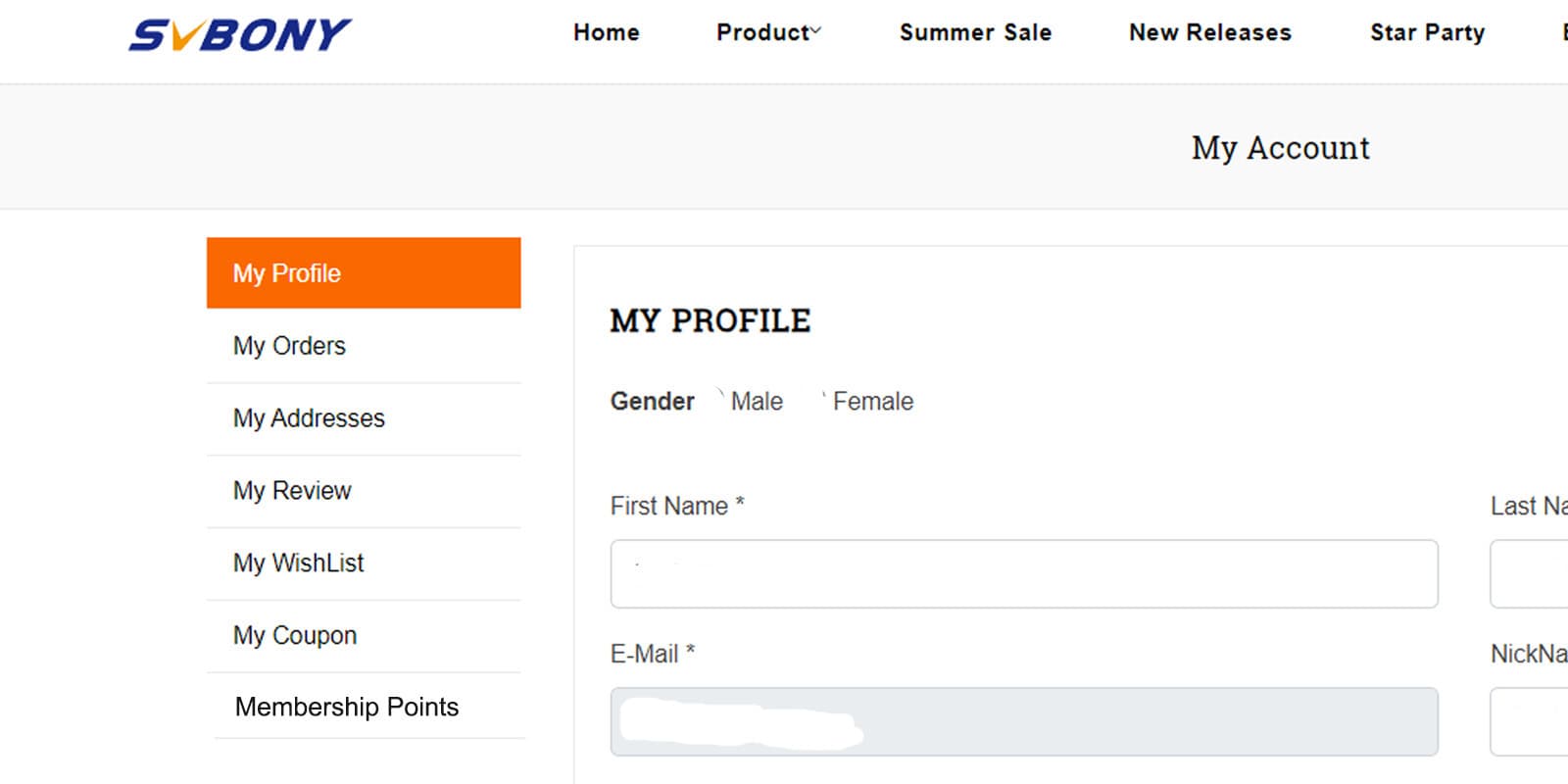The width and height of the screenshot is (1568, 784).
Task: Navigate to New Releases
Action: [1209, 32]
